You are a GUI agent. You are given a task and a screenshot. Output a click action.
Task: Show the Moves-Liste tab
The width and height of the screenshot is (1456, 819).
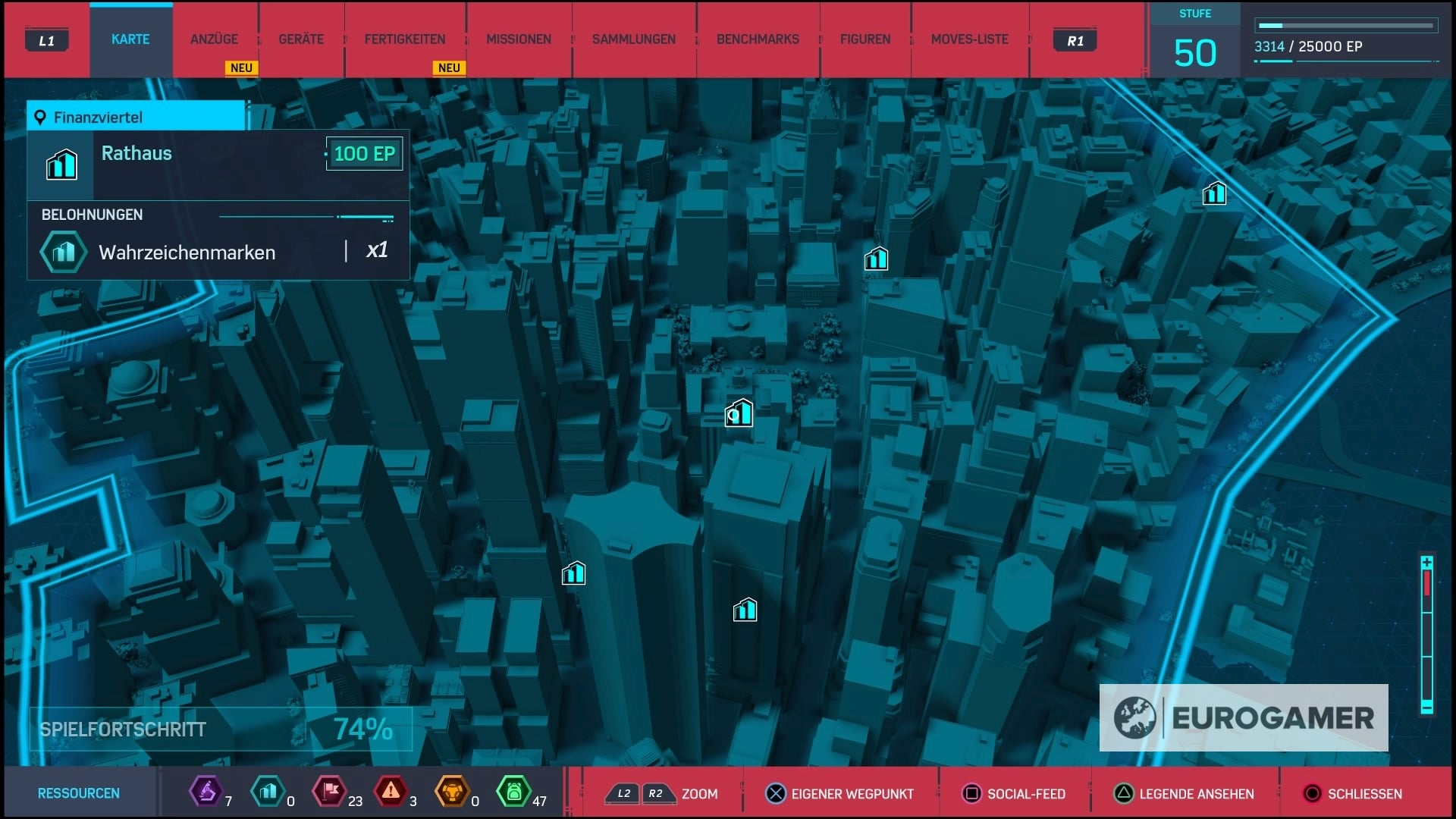970,39
